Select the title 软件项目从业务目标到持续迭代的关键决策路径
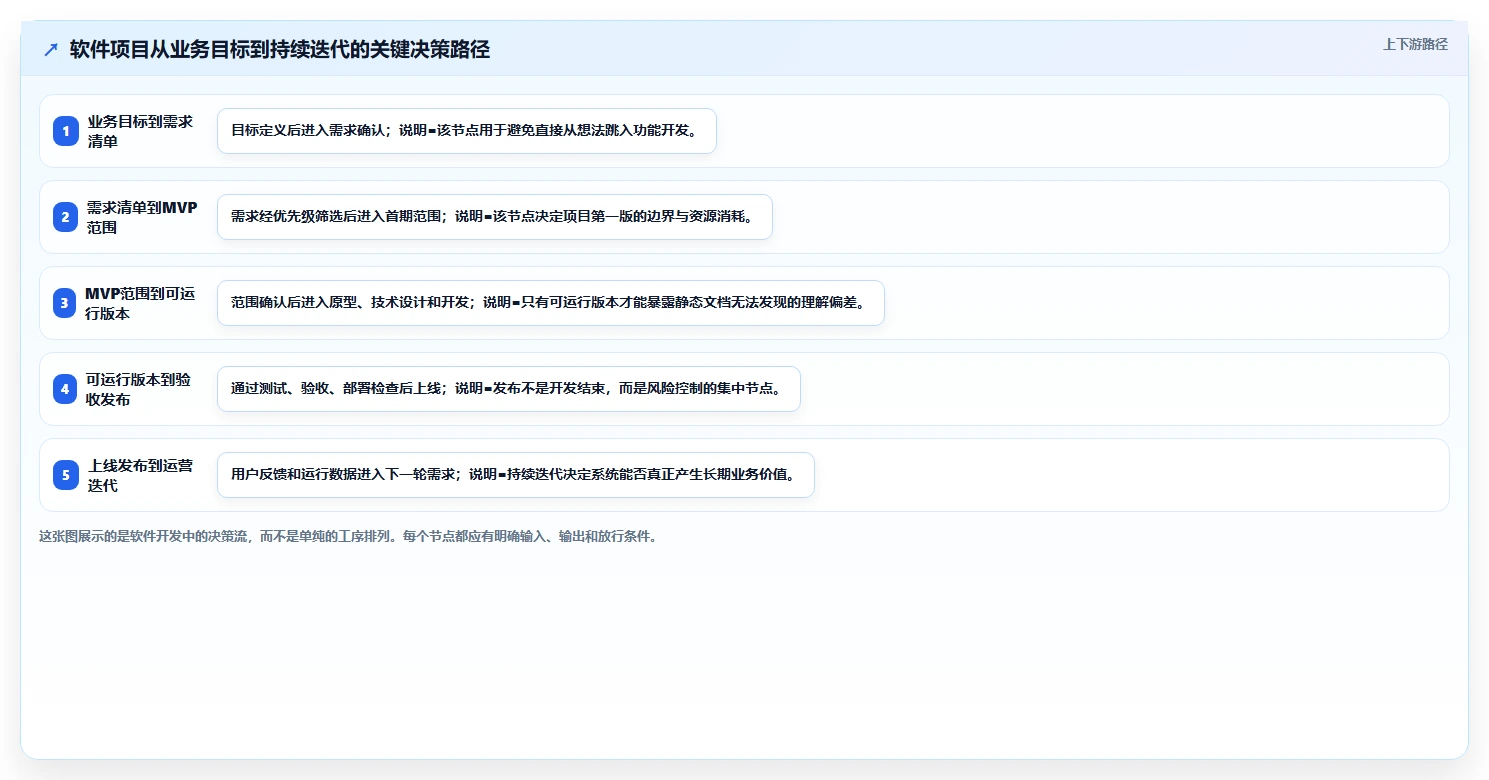Viewport: 1489px width, 780px height. pyautogui.click(x=280, y=49)
